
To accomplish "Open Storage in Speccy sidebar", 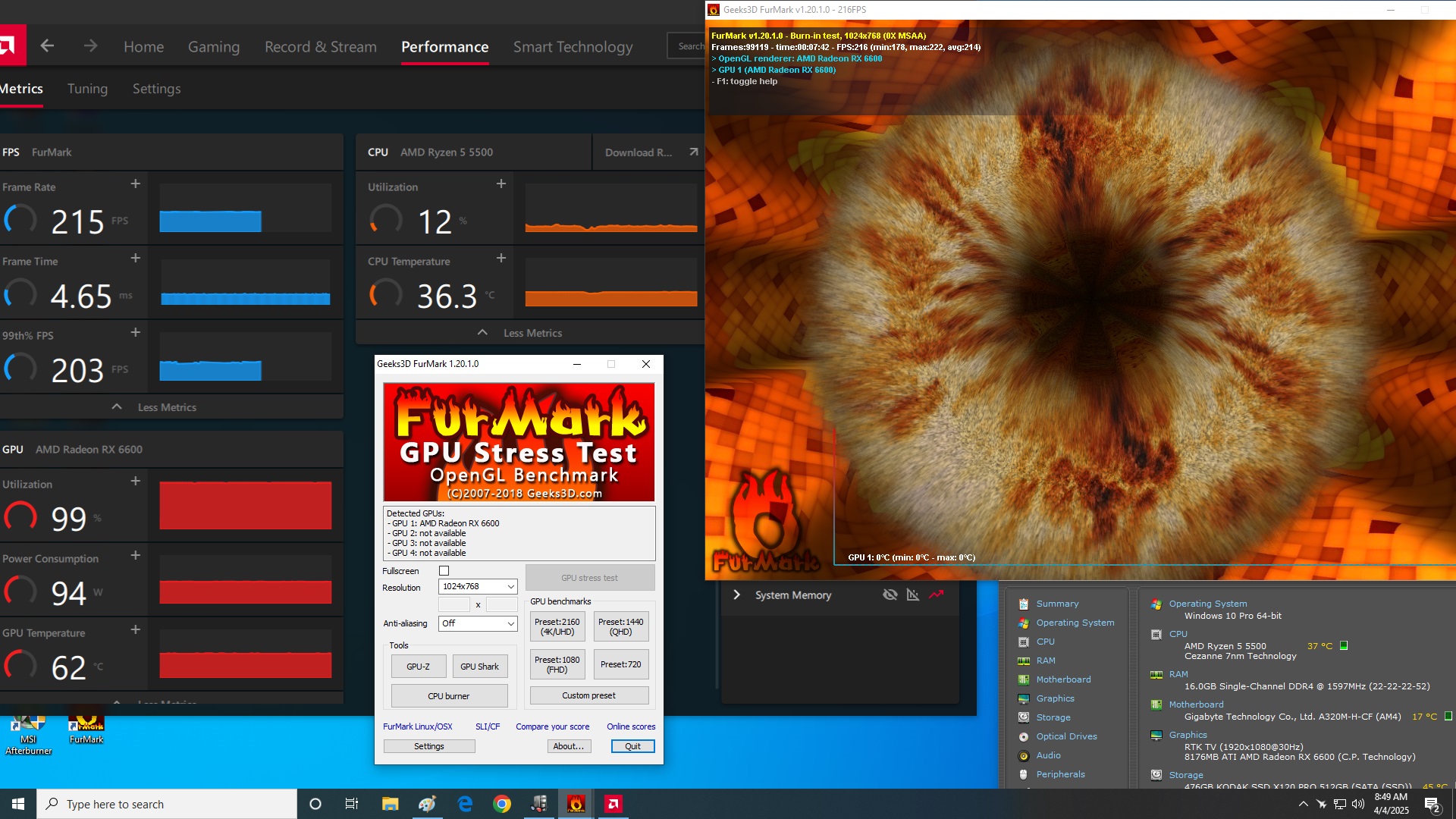I will coord(1053,717).
